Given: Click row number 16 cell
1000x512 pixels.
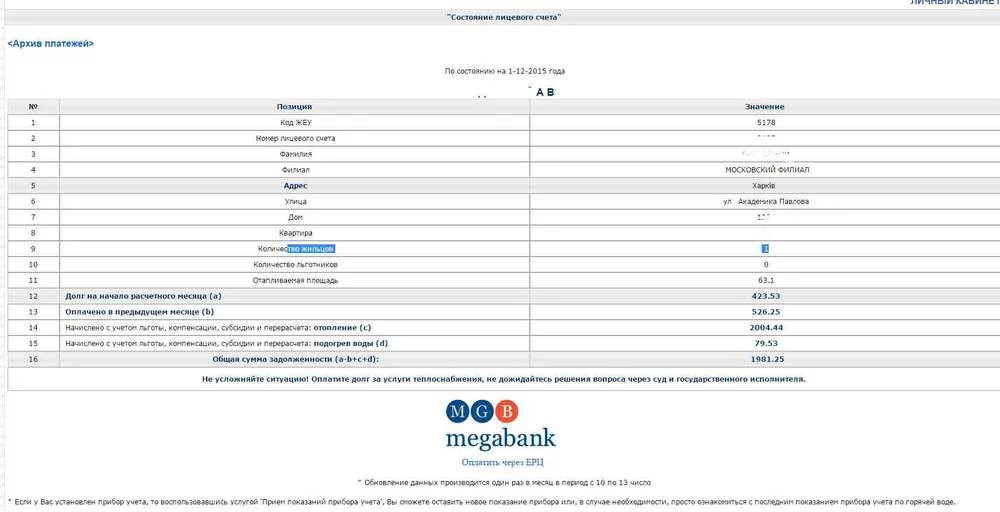Looking at the screenshot, I should 33,360.
